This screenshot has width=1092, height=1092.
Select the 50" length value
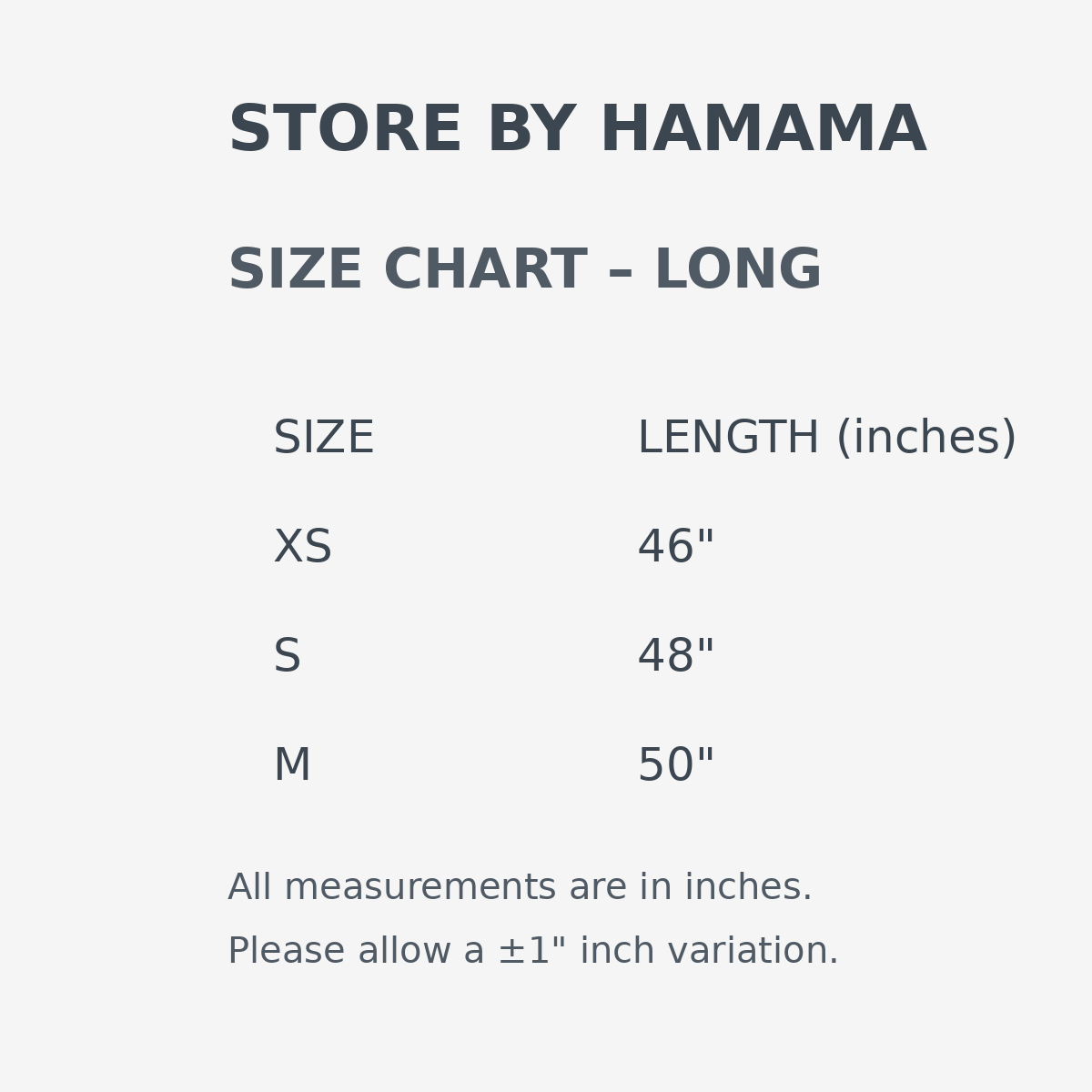click(x=675, y=766)
